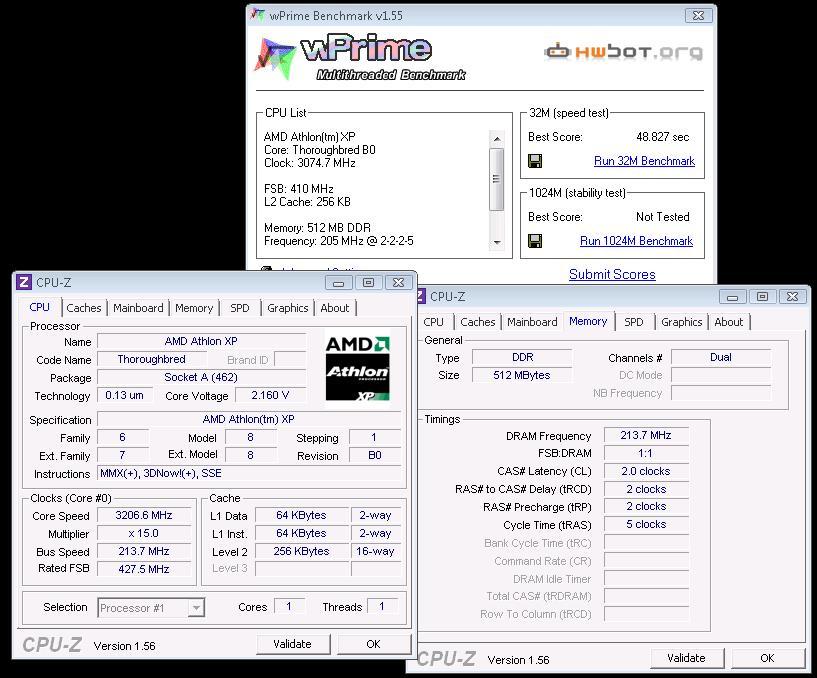The width and height of the screenshot is (817, 678).
Task: Close the right CPU-Z Memory window
Action: (793, 297)
